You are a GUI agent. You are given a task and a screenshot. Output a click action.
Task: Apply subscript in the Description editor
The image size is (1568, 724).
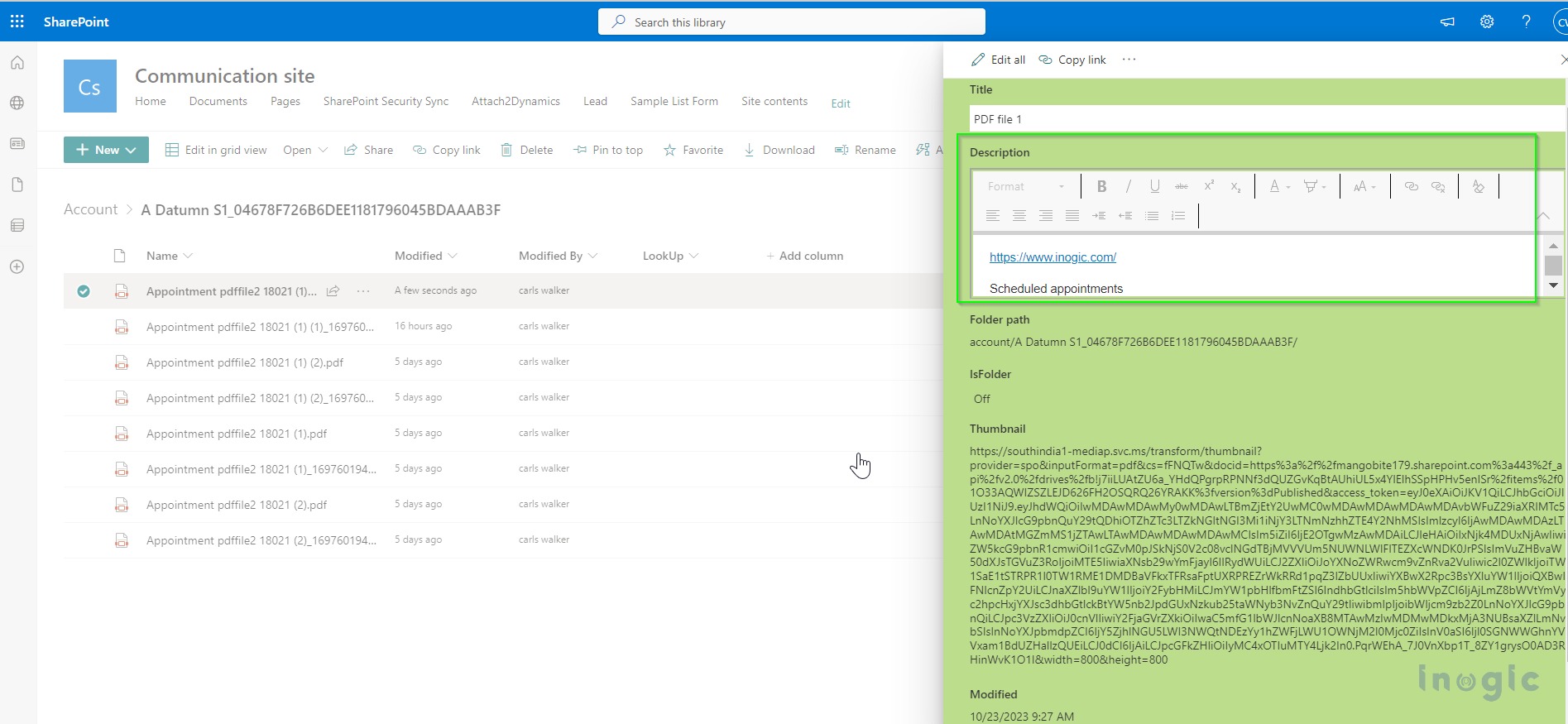point(1235,186)
